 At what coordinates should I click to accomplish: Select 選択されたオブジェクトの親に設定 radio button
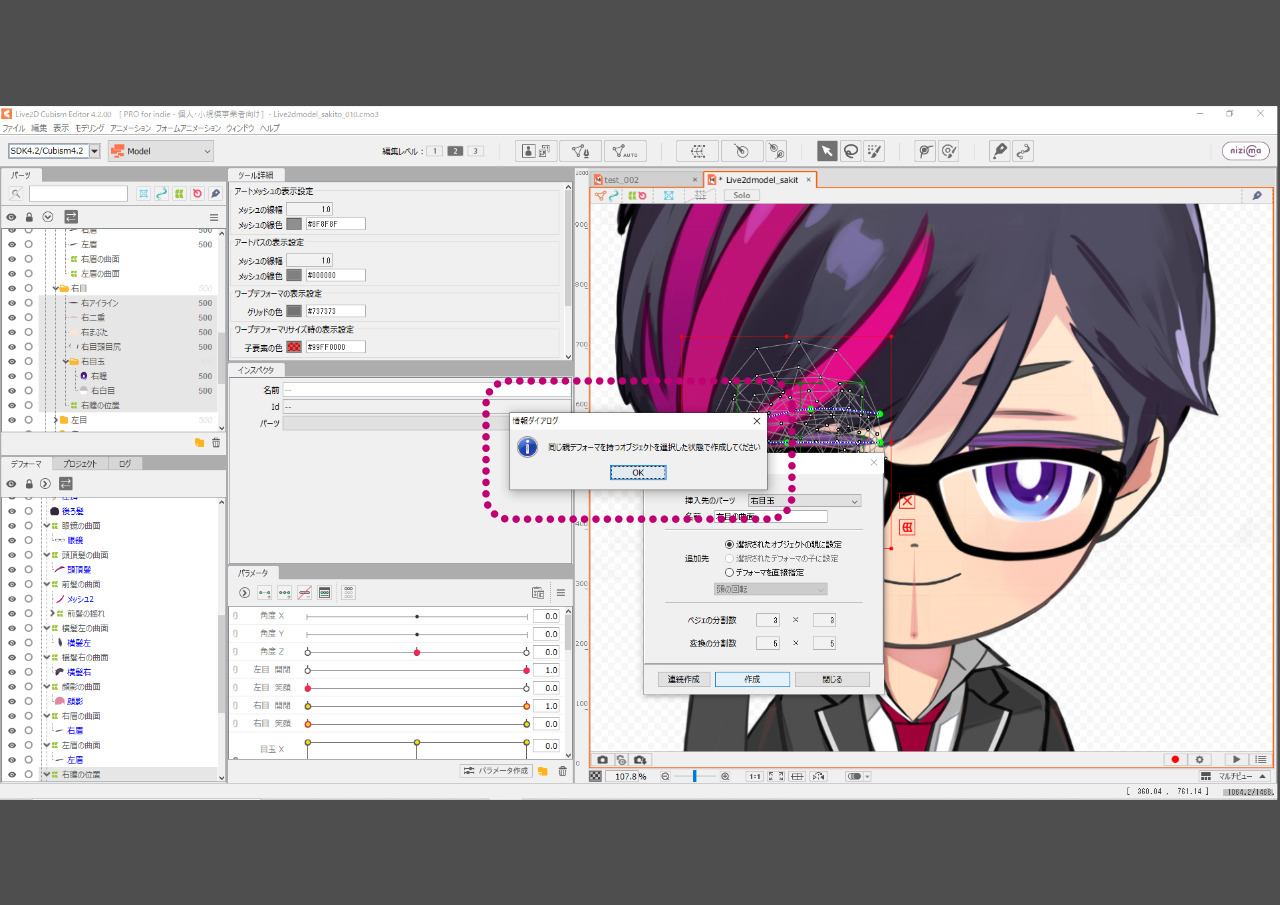click(x=729, y=544)
